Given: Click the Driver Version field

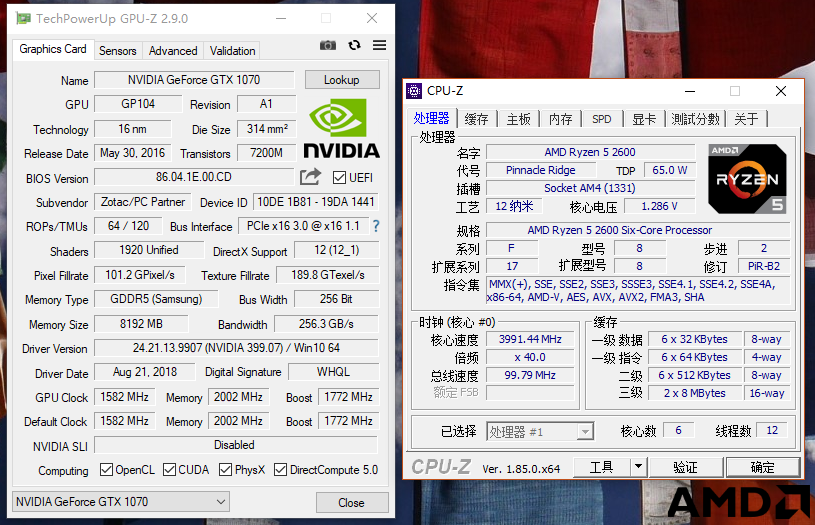Looking at the screenshot, I should point(236,348).
